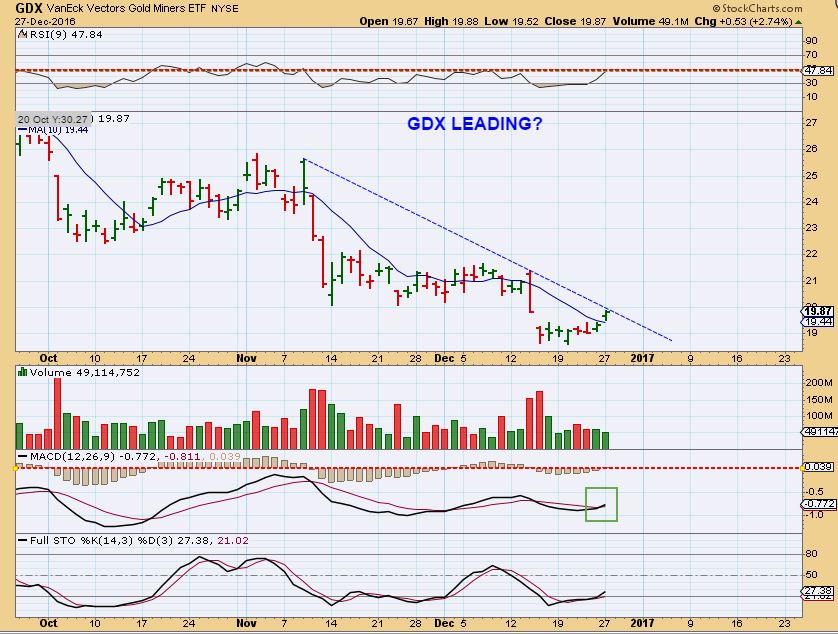
Task: Click the tallest early-October volume bar
Action: click(58, 413)
